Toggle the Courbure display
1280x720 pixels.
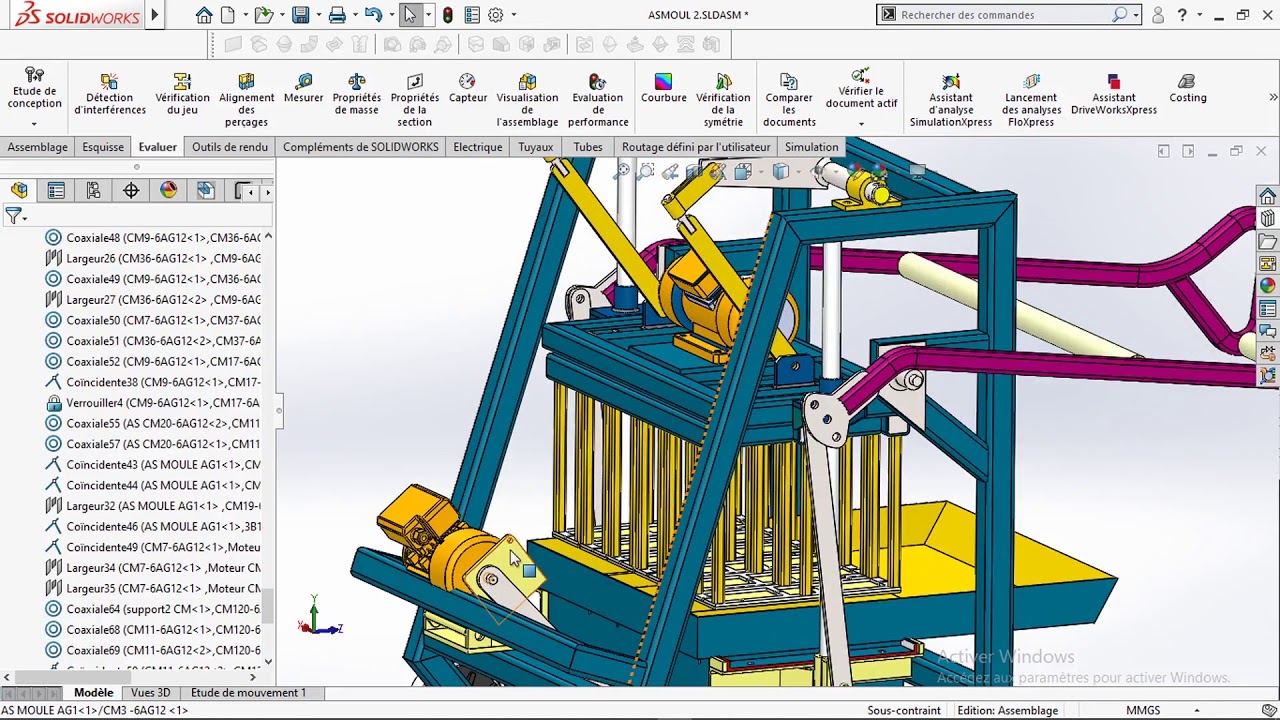[663, 88]
